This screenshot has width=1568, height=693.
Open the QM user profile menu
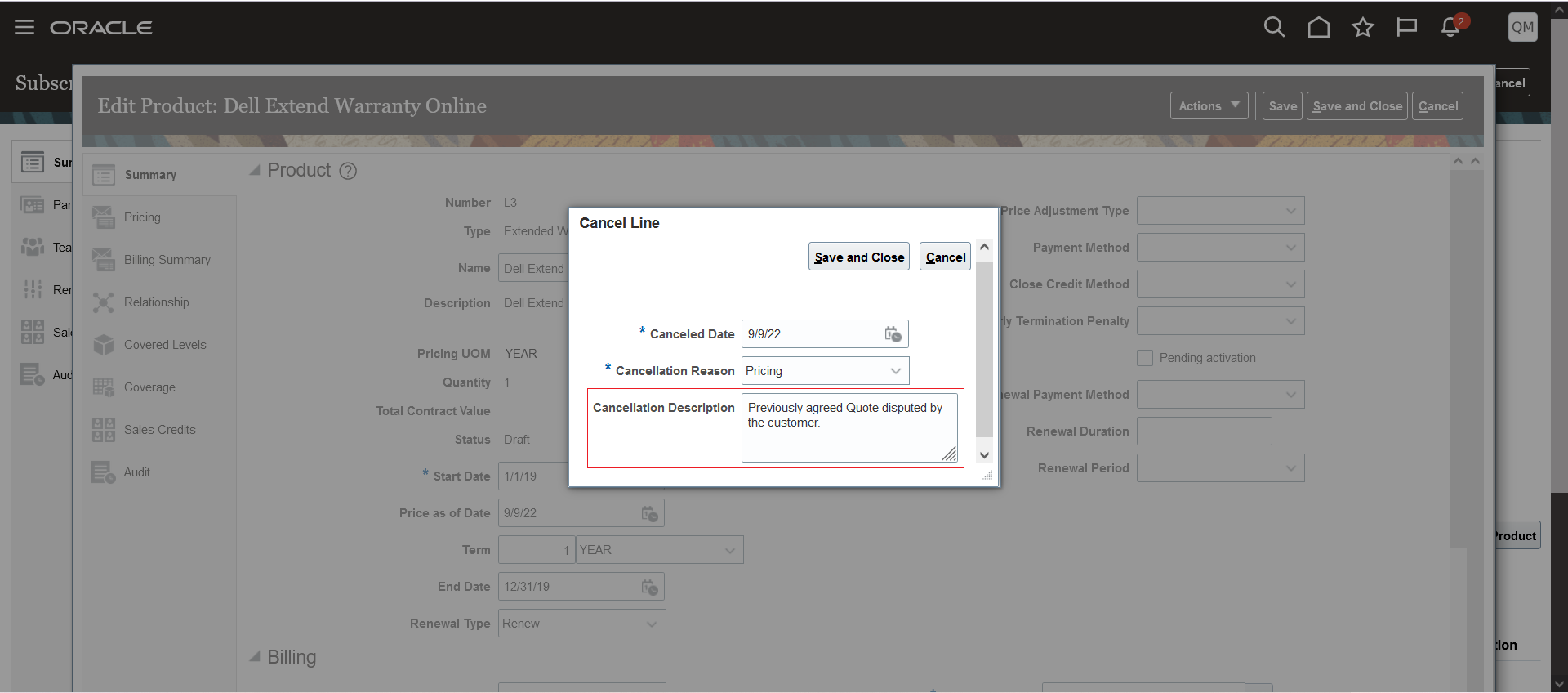(x=1522, y=27)
